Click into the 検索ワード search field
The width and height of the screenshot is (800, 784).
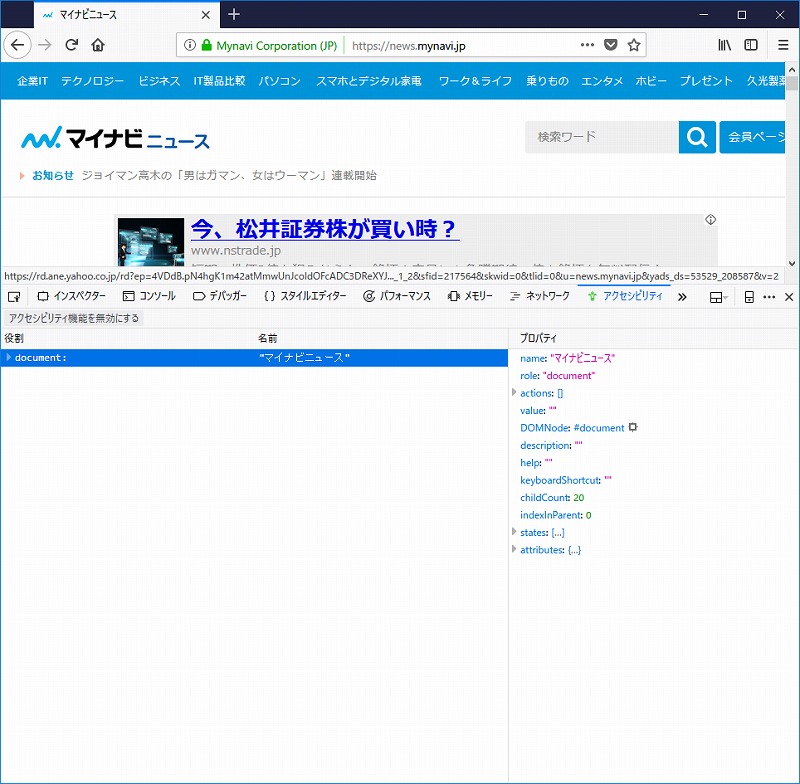602,137
